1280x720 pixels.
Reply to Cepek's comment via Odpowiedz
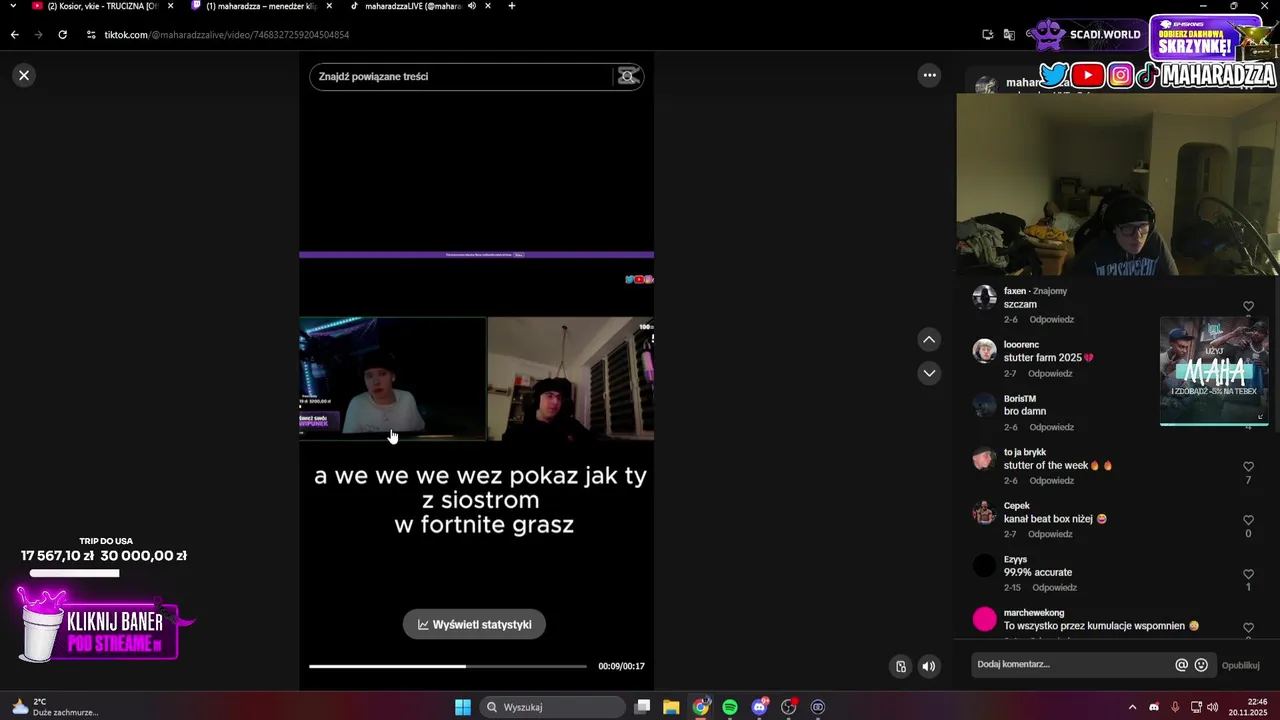click(1050, 534)
